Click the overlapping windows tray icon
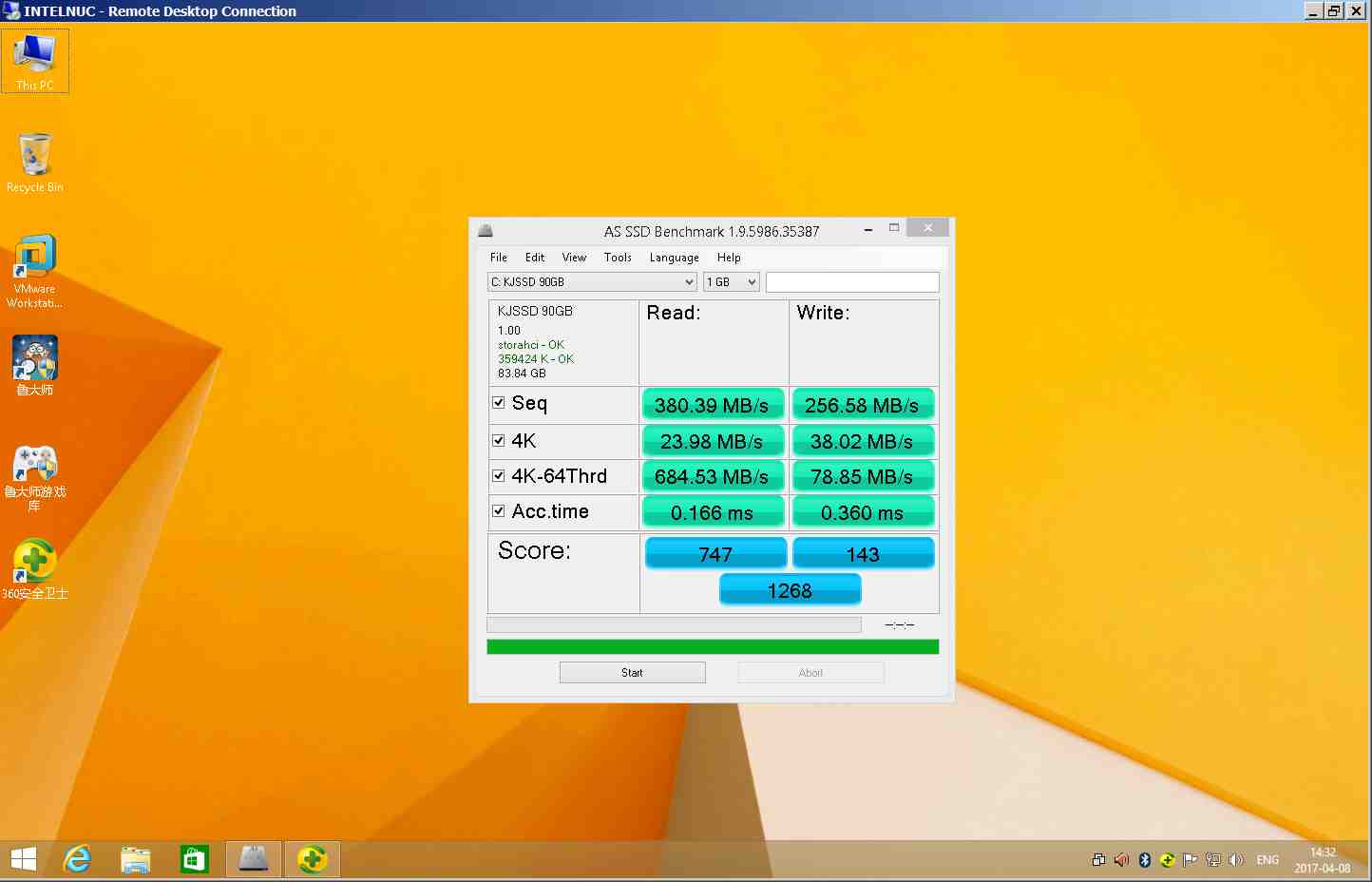This screenshot has width=1372, height=882. pyautogui.click(x=1099, y=860)
